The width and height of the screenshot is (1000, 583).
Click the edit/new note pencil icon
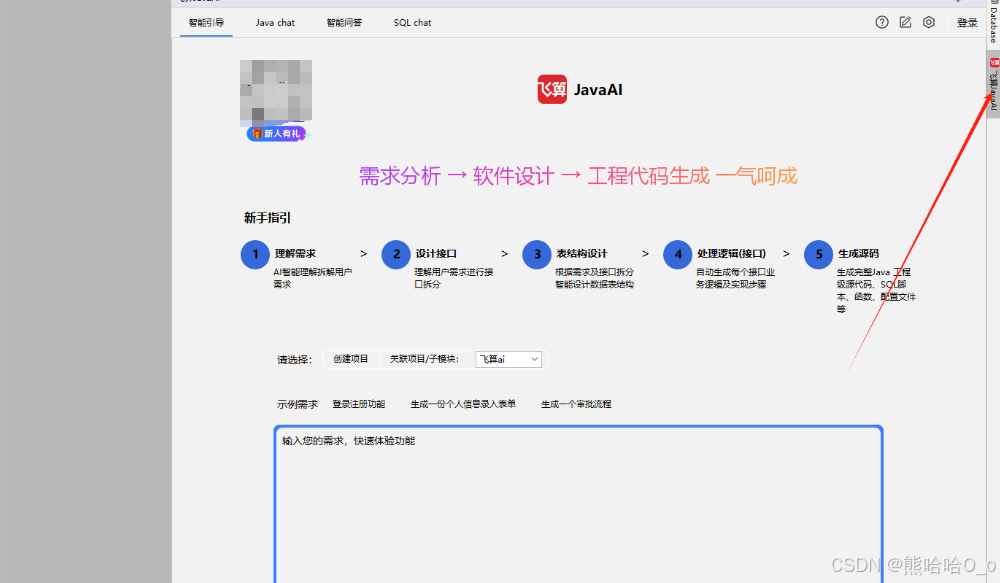click(x=905, y=22)
